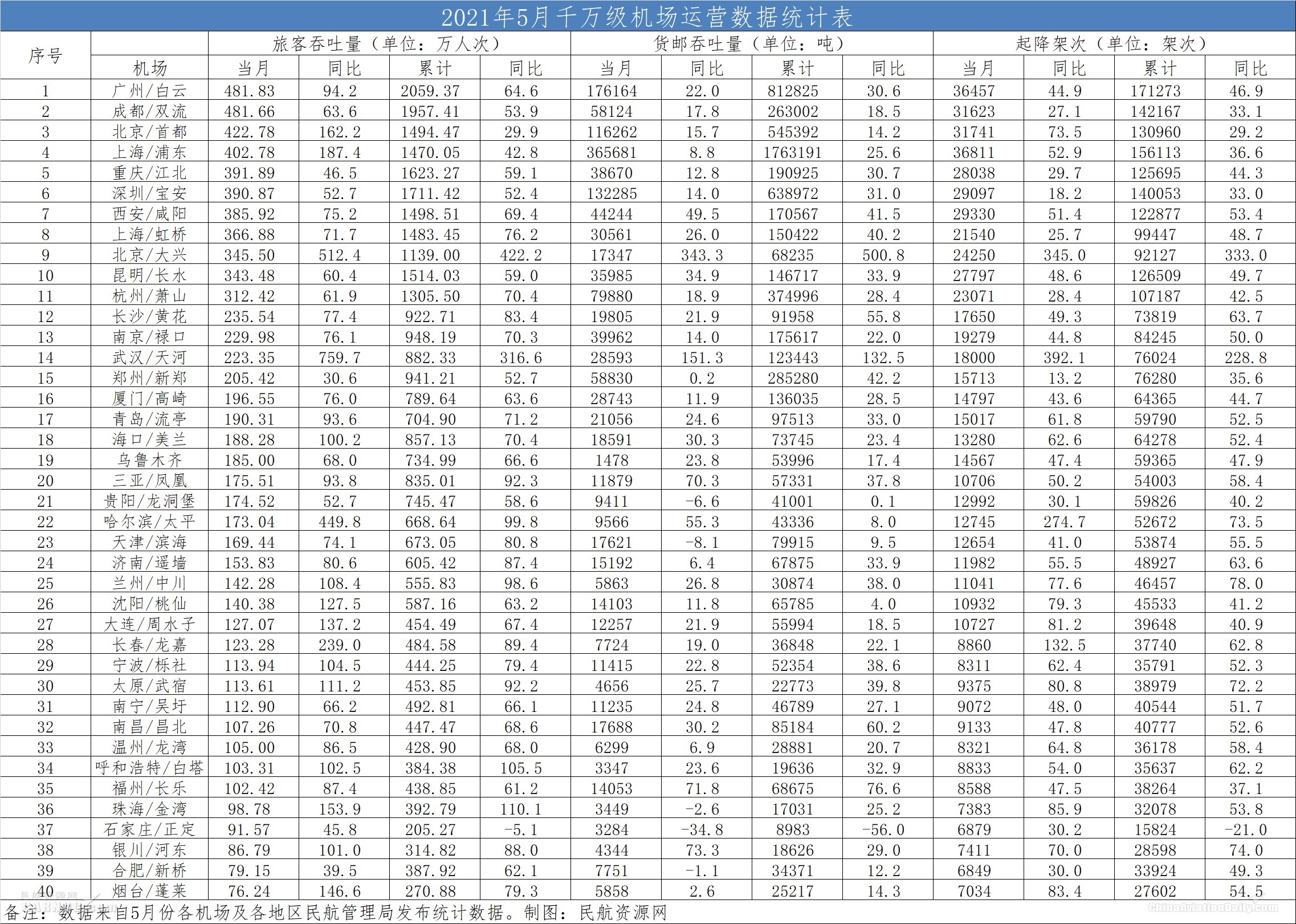The width and height of the screenshot is (1296, 924).
Task: Select airport cell 南昌/昌北
Action: pyautogui.click(x=150, y=727)
